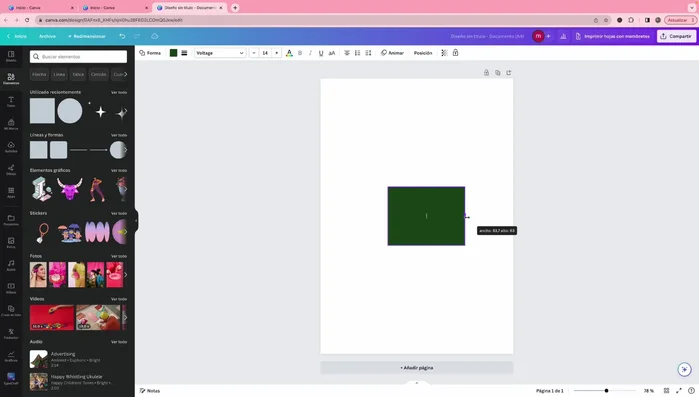
Task: Open the Vídeos sidebar tab
Action: pyautogui.click(x=11, y=288)
